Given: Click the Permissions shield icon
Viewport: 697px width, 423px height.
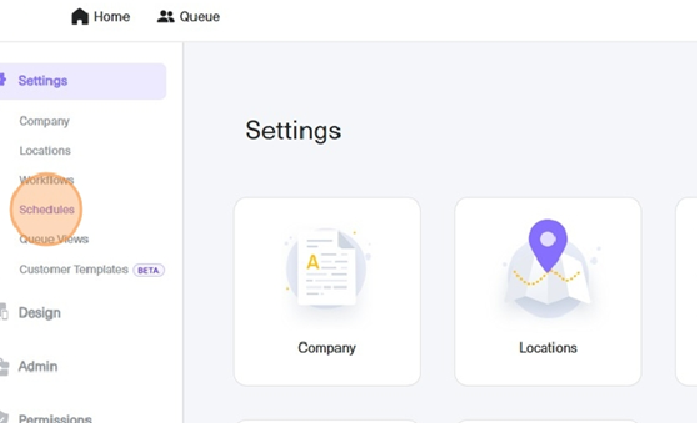Looking at the screenshot, I should (4, 418).
